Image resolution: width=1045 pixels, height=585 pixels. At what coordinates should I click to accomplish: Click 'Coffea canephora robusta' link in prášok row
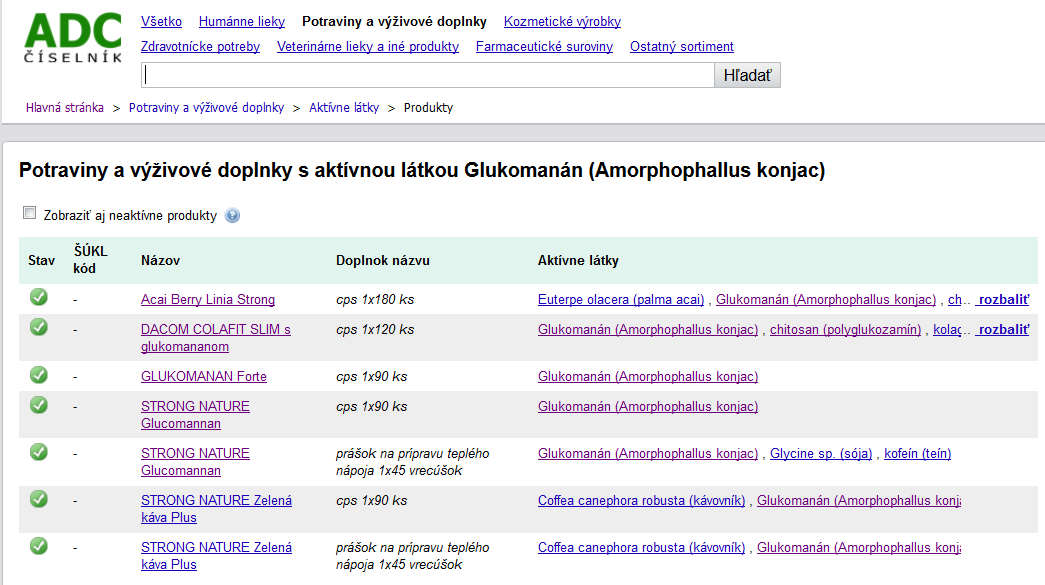[642, 548]
